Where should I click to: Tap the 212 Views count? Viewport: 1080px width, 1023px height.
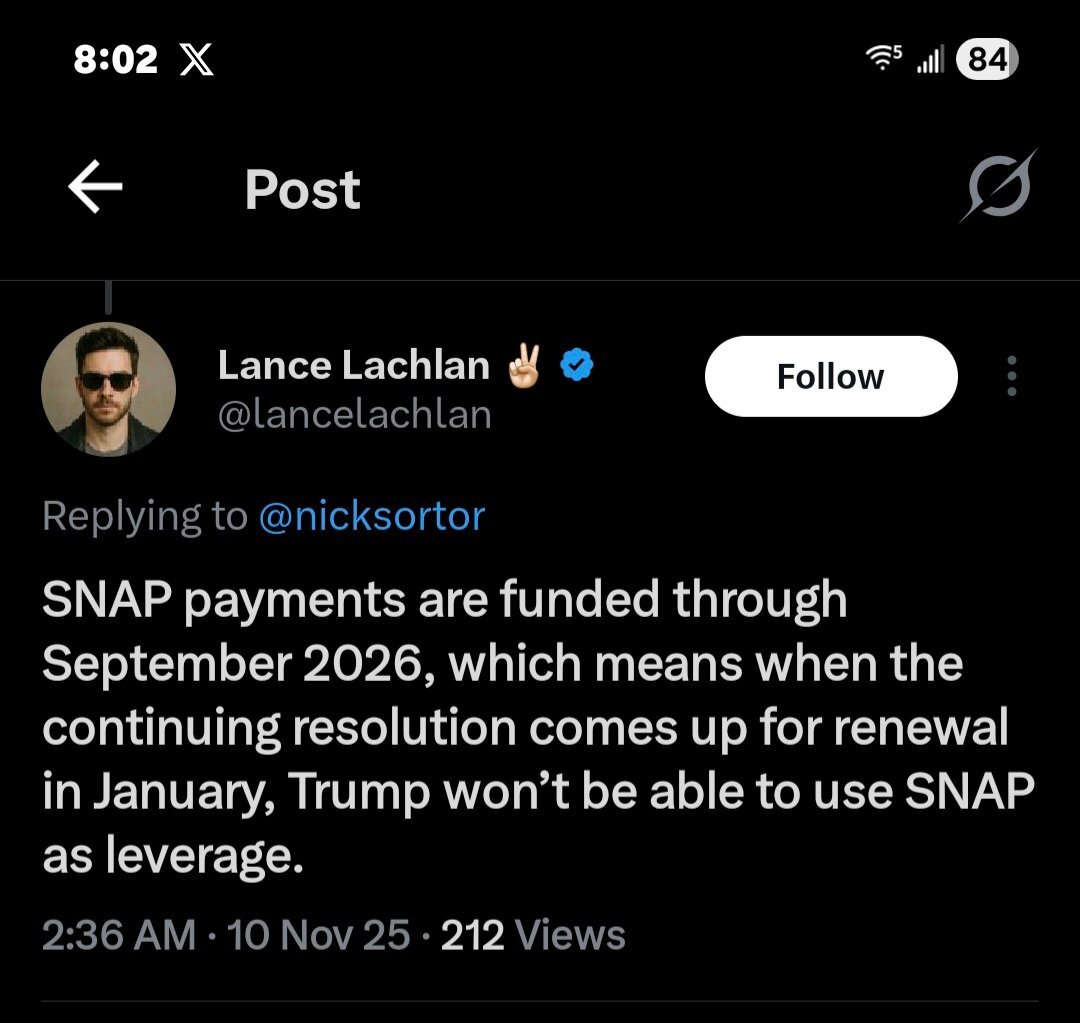(x=533, y=935)
